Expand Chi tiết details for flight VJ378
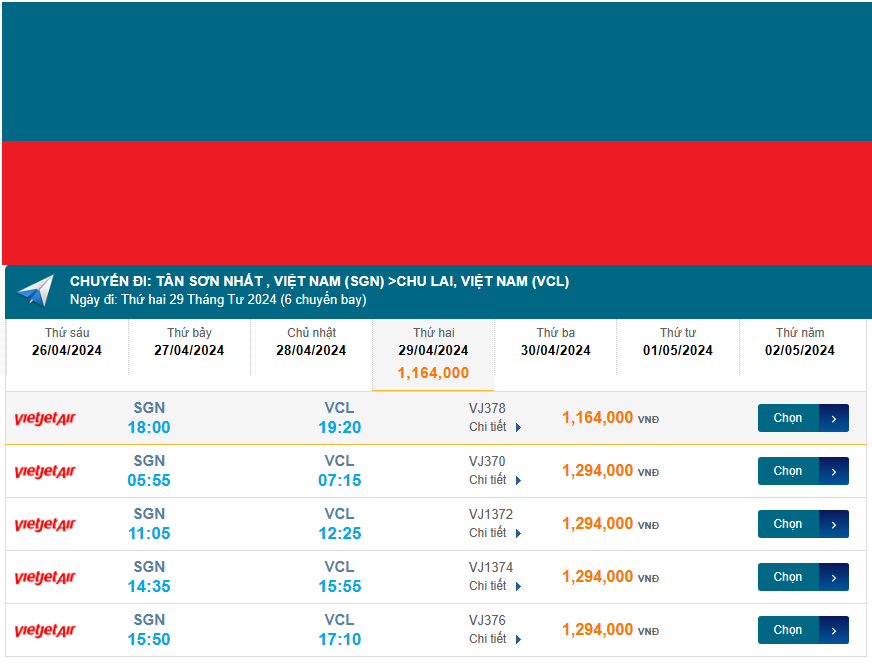This screenshot has height=667, width=872. (x=495, y=427)
